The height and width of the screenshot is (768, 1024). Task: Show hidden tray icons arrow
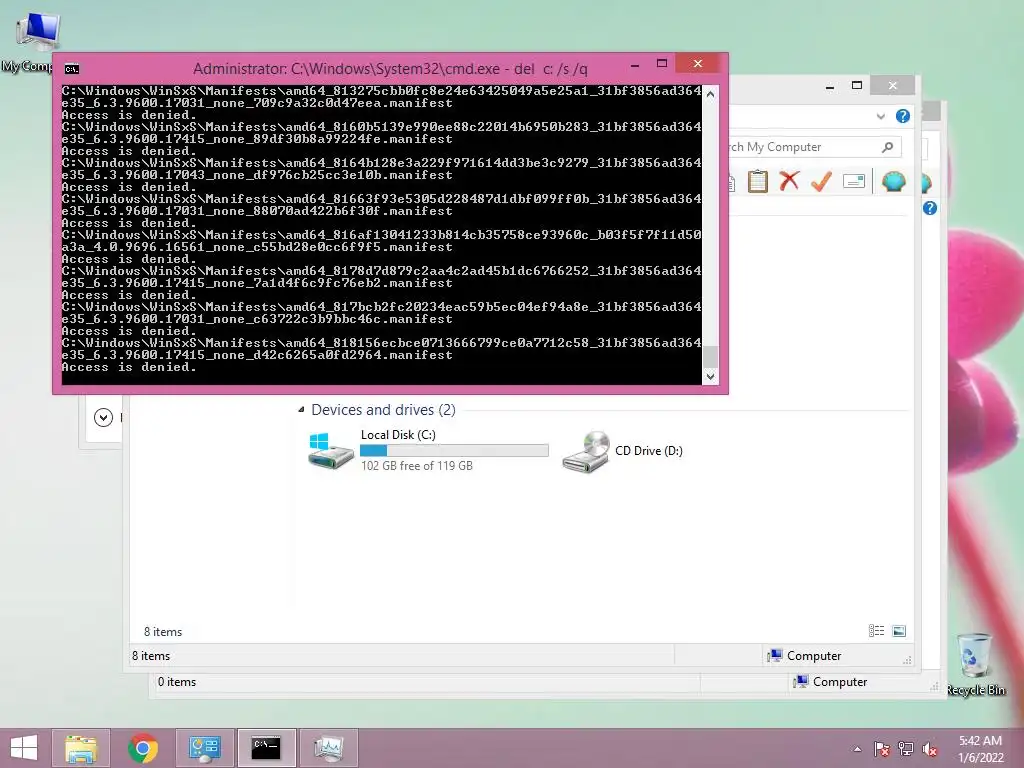tap(857, 749)
